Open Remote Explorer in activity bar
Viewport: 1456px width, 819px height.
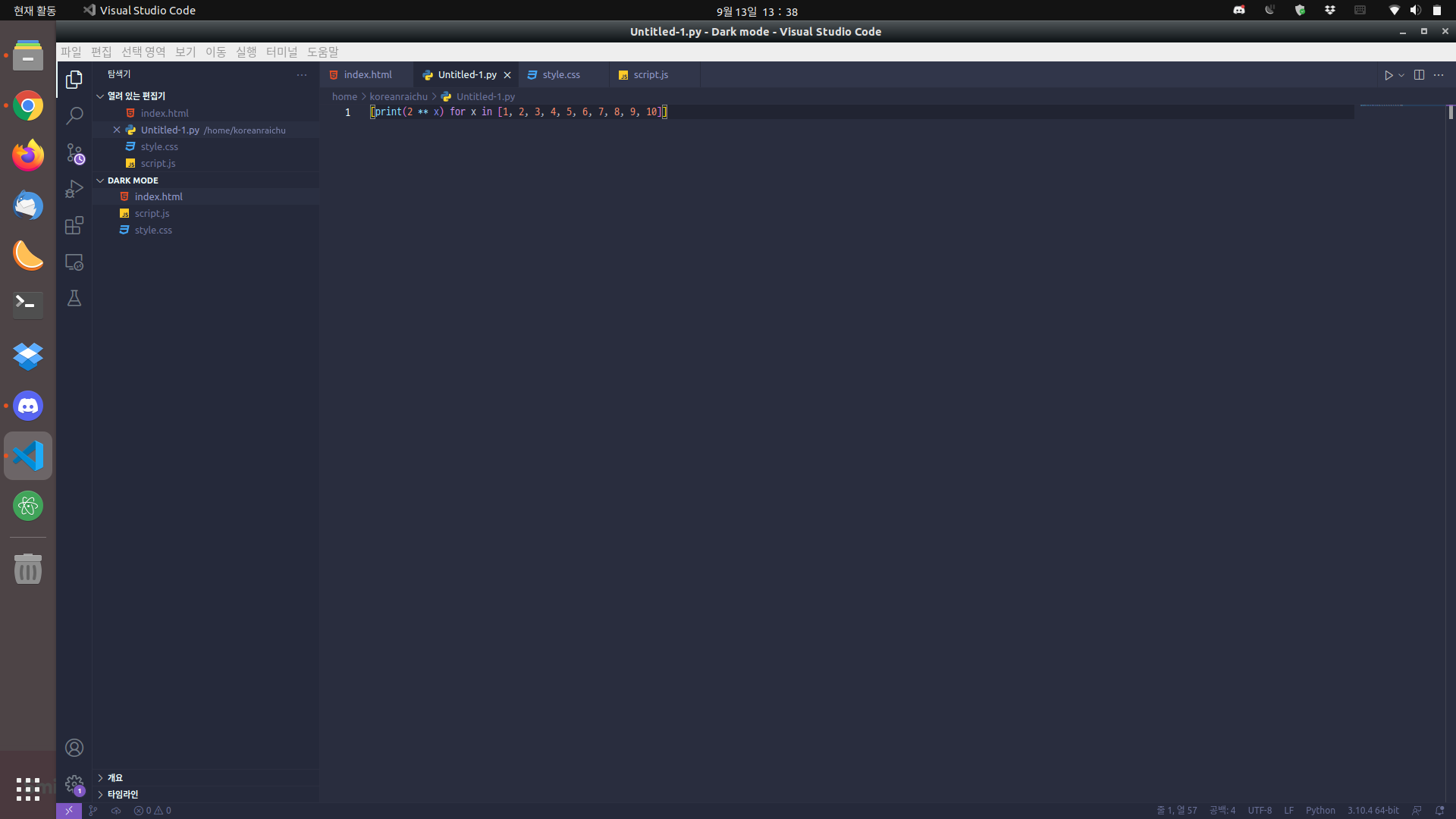[x=74, y=262]
